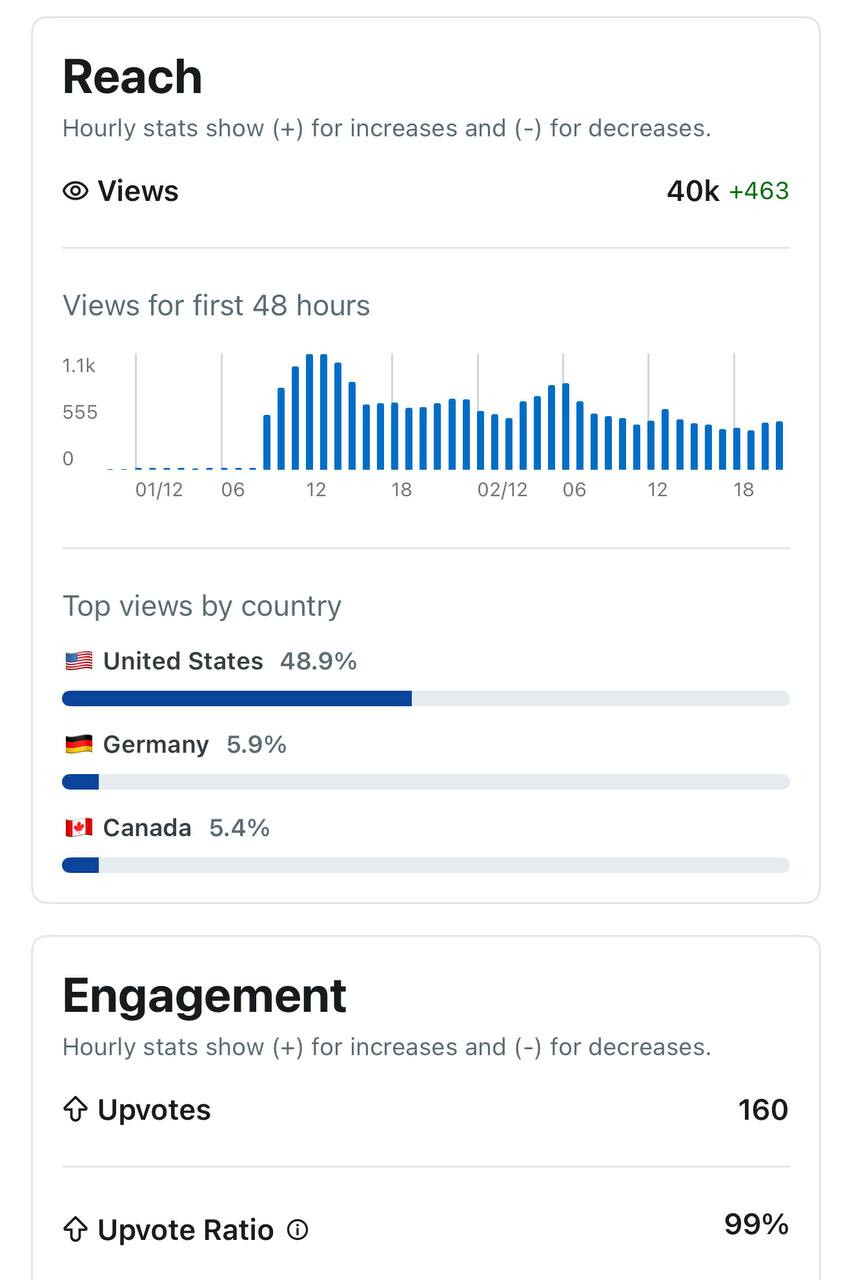852x1280 pixels.
Task: Open the Upvote Ratio info icon
Action: click(297, 1230)
